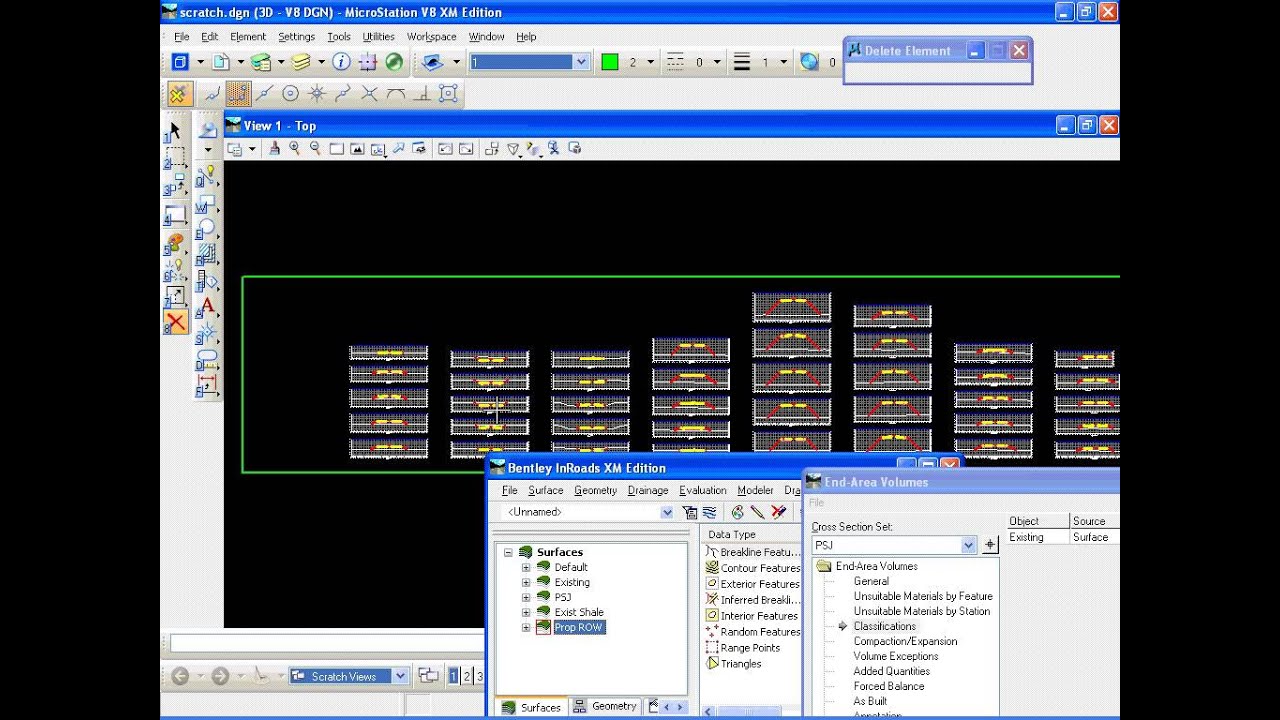Select the Existing surface in tree

572,582
